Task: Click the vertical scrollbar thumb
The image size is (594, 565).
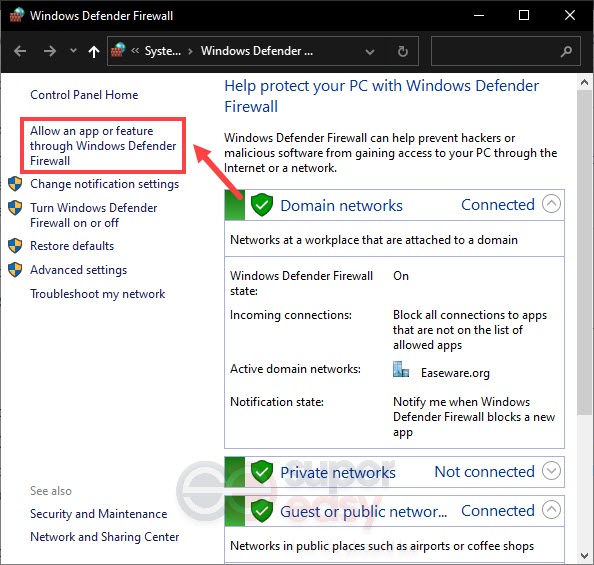Action: (585, 252)
